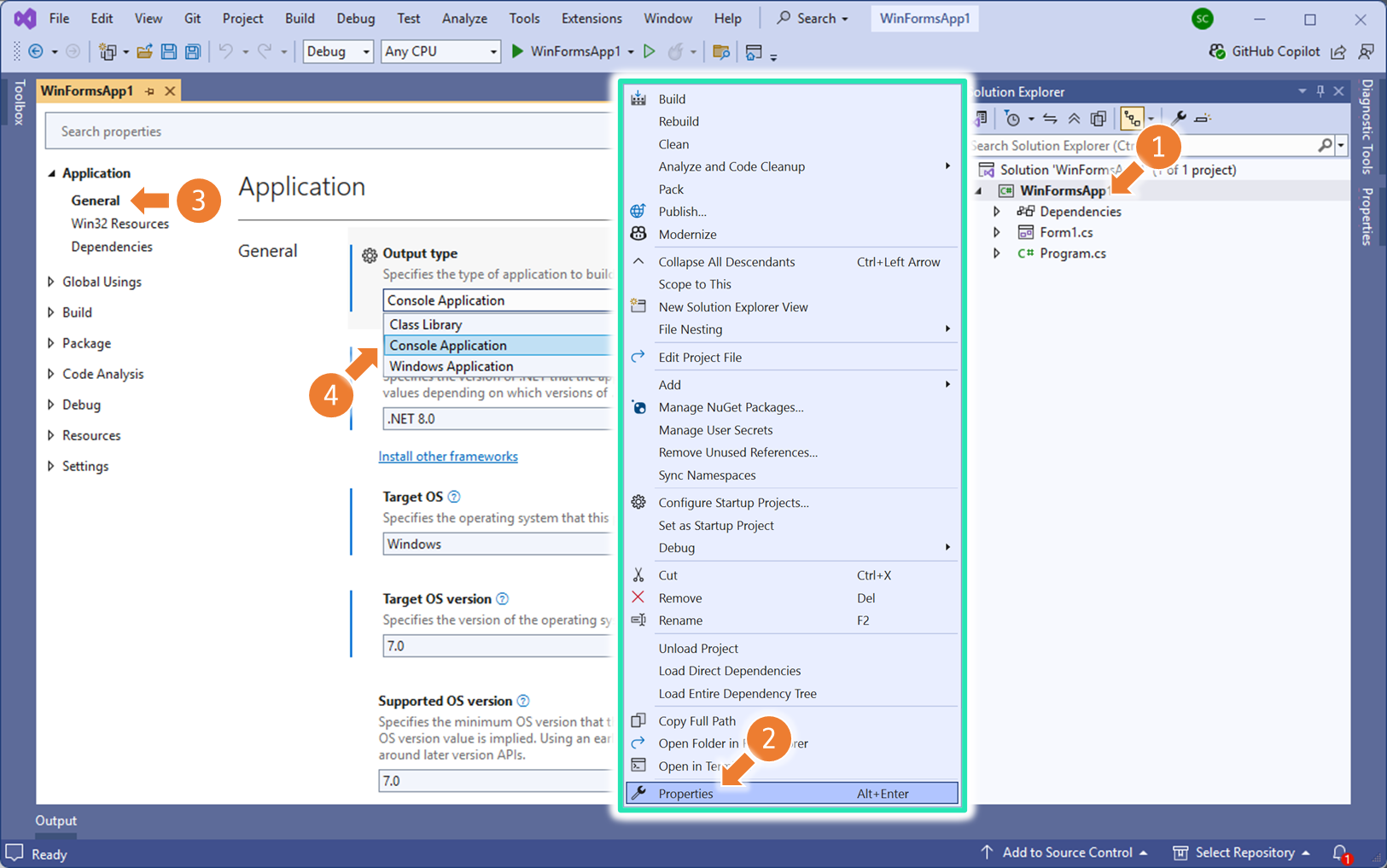Click Collapse All icon in Solution Explorer
This screenshot has height=868, width=1387.
pyautogui.click(x=1074, y=119)
